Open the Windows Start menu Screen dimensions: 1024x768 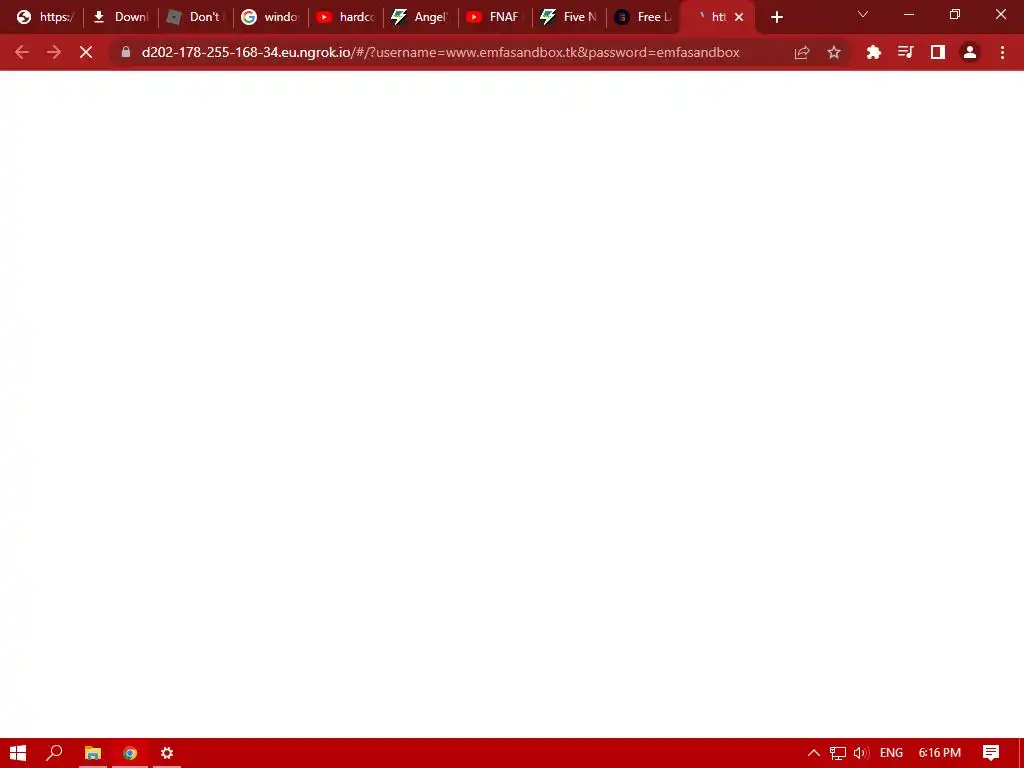[18, 753]
